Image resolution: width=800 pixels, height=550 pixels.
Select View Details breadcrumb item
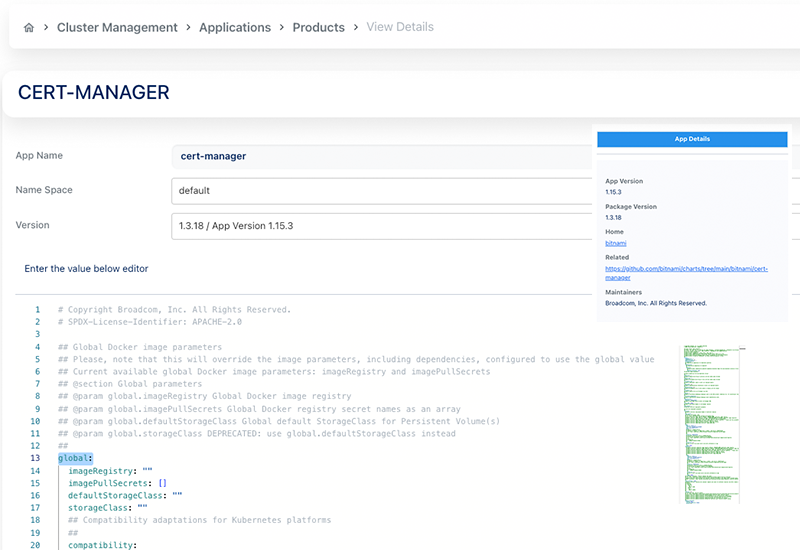point(400,27)
